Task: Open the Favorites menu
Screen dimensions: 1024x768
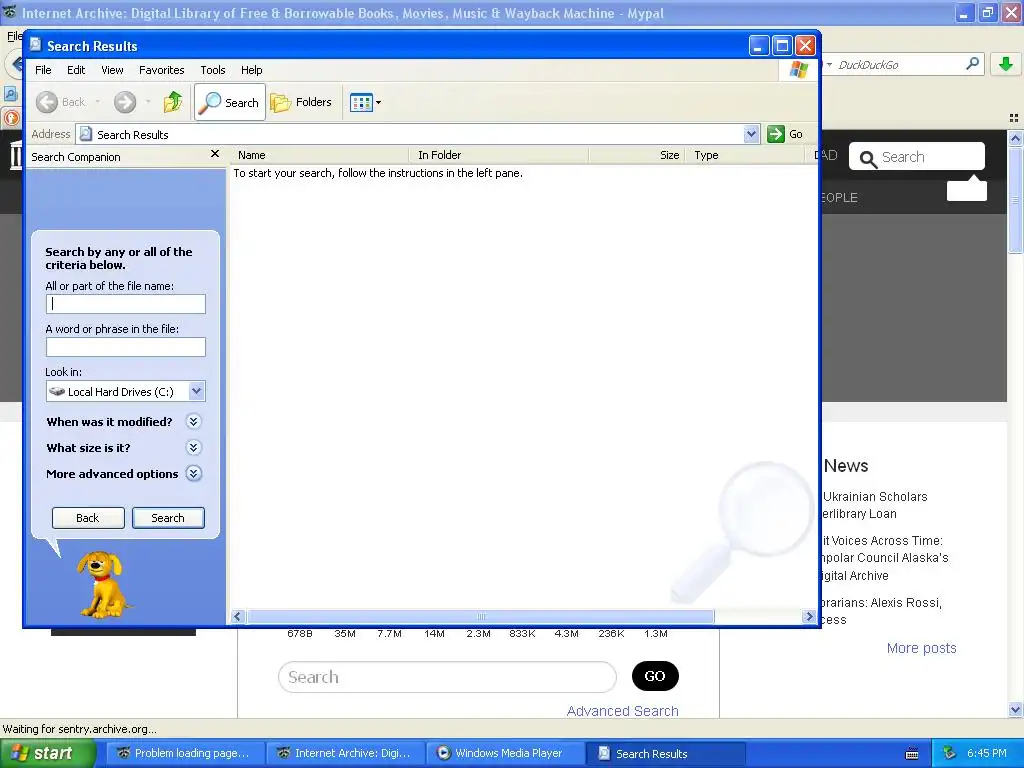Action: [x=161, y=70]
